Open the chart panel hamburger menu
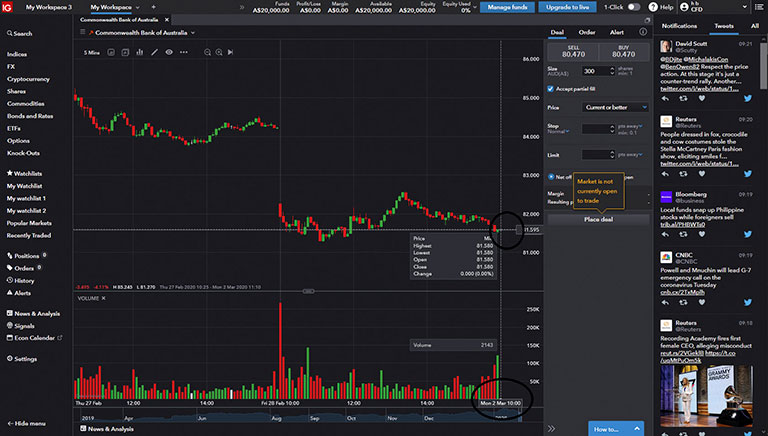This screenshot has height=436, width=768. (x=83, y=32)
